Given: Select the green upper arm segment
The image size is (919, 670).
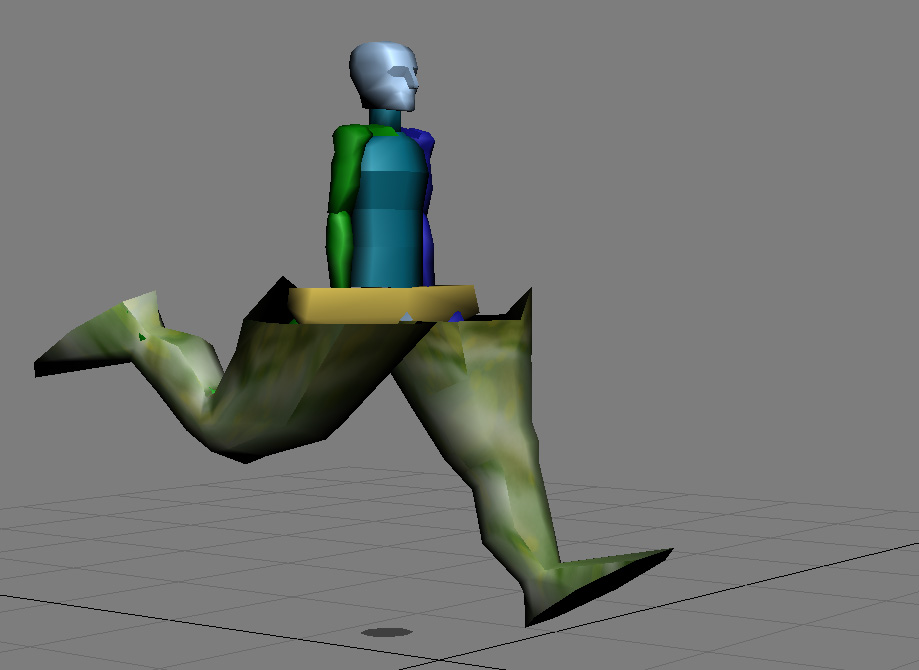Looking at the screenshot, I should click(x=349, y=168).
